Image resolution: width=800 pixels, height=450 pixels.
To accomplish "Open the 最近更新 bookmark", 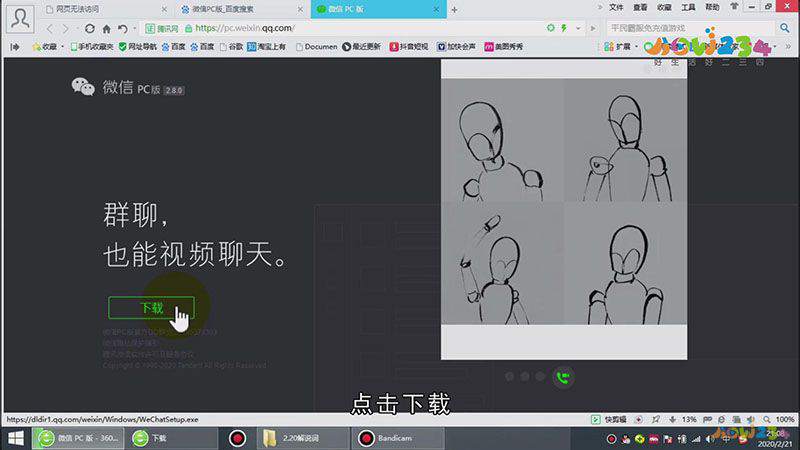I will pyautogui.click(x=361, y=46).
